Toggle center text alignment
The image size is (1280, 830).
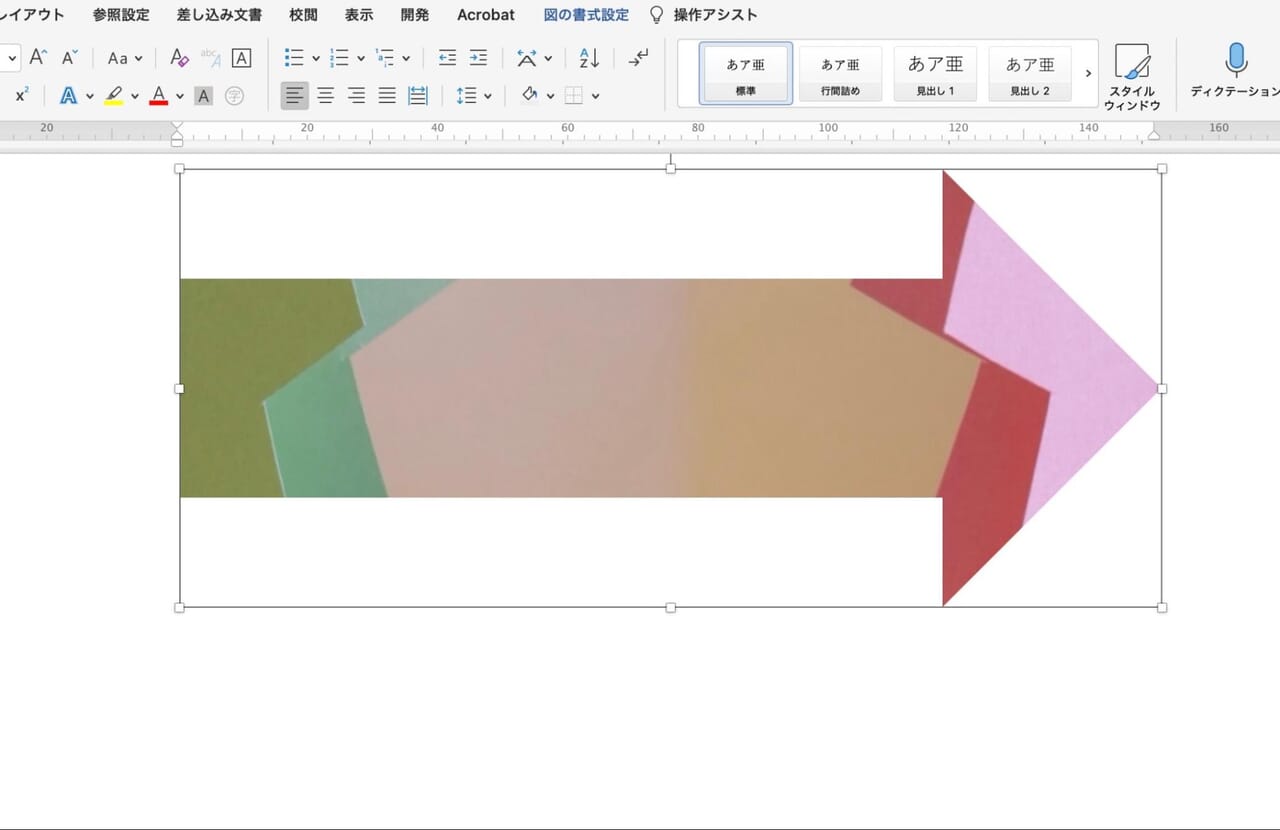(325, 96)
